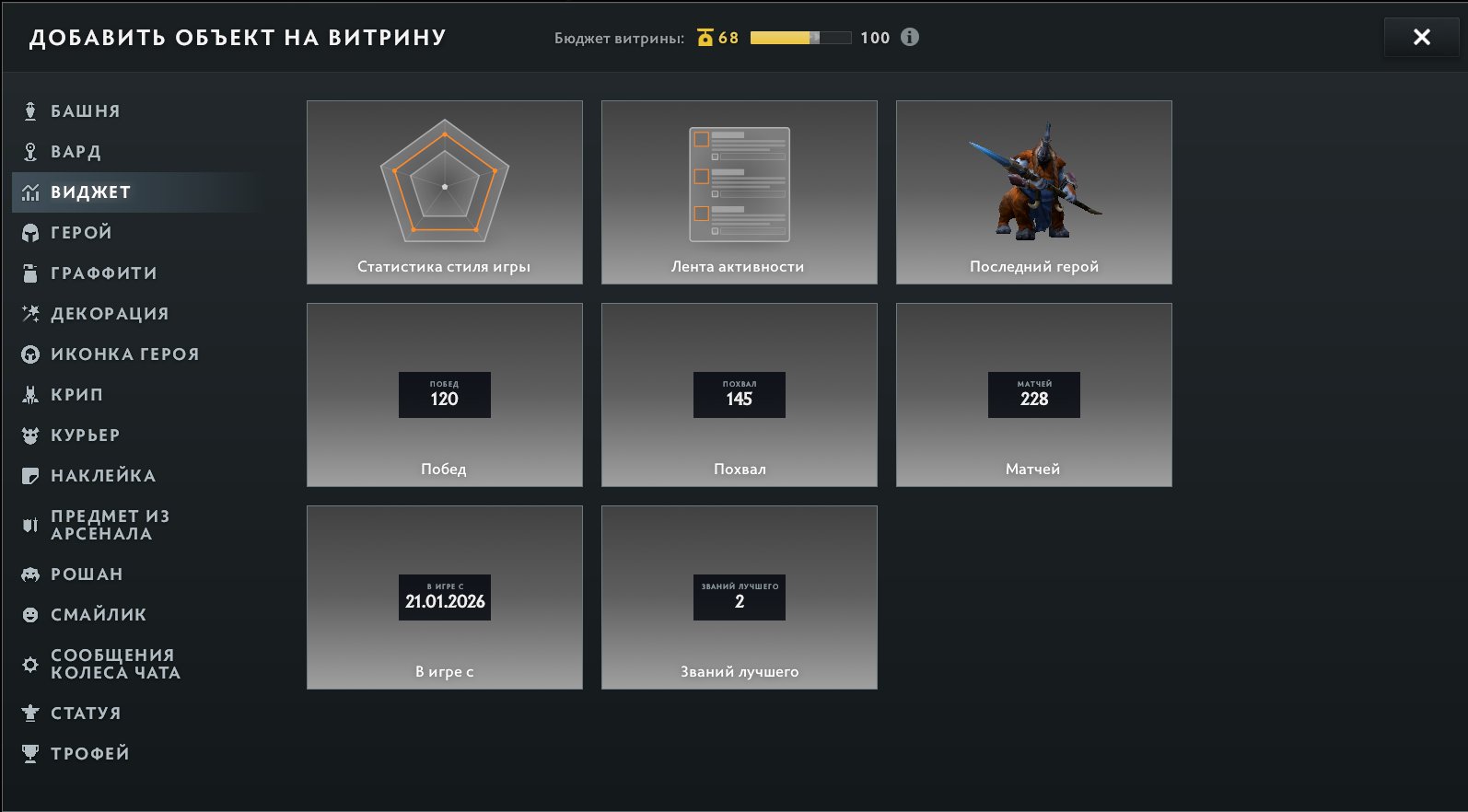Viewport: 1468px width, 812px height.
Task: Click the helmet icon beside Герой
Action: click(x=30, y=233)
